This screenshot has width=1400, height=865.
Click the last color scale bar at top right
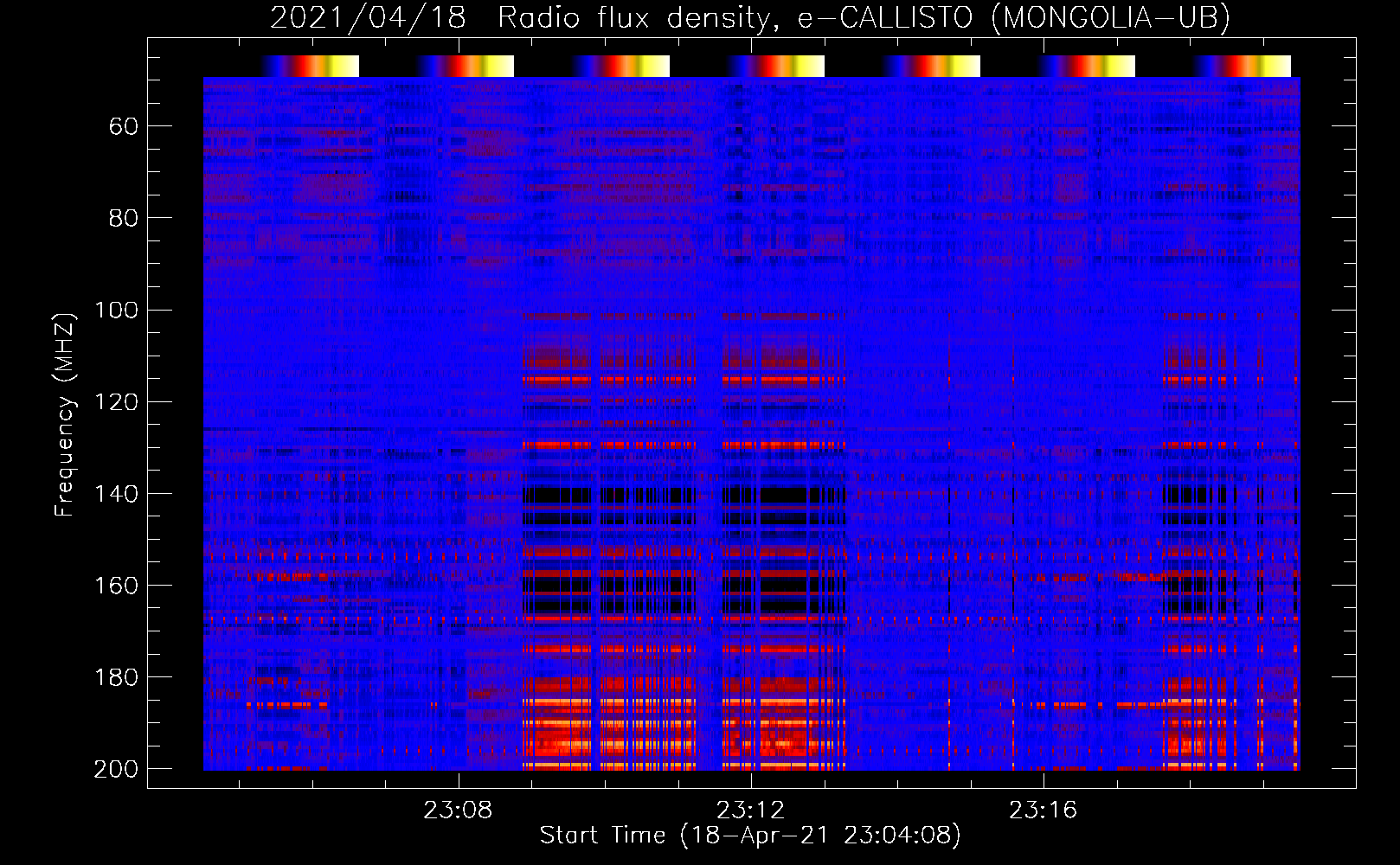[1243, 66]
